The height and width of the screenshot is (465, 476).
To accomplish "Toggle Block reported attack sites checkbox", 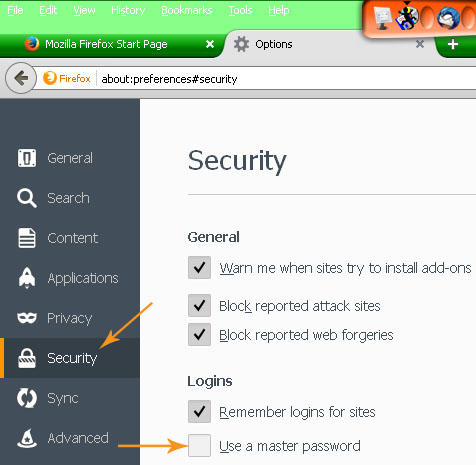I will point(199,305).
